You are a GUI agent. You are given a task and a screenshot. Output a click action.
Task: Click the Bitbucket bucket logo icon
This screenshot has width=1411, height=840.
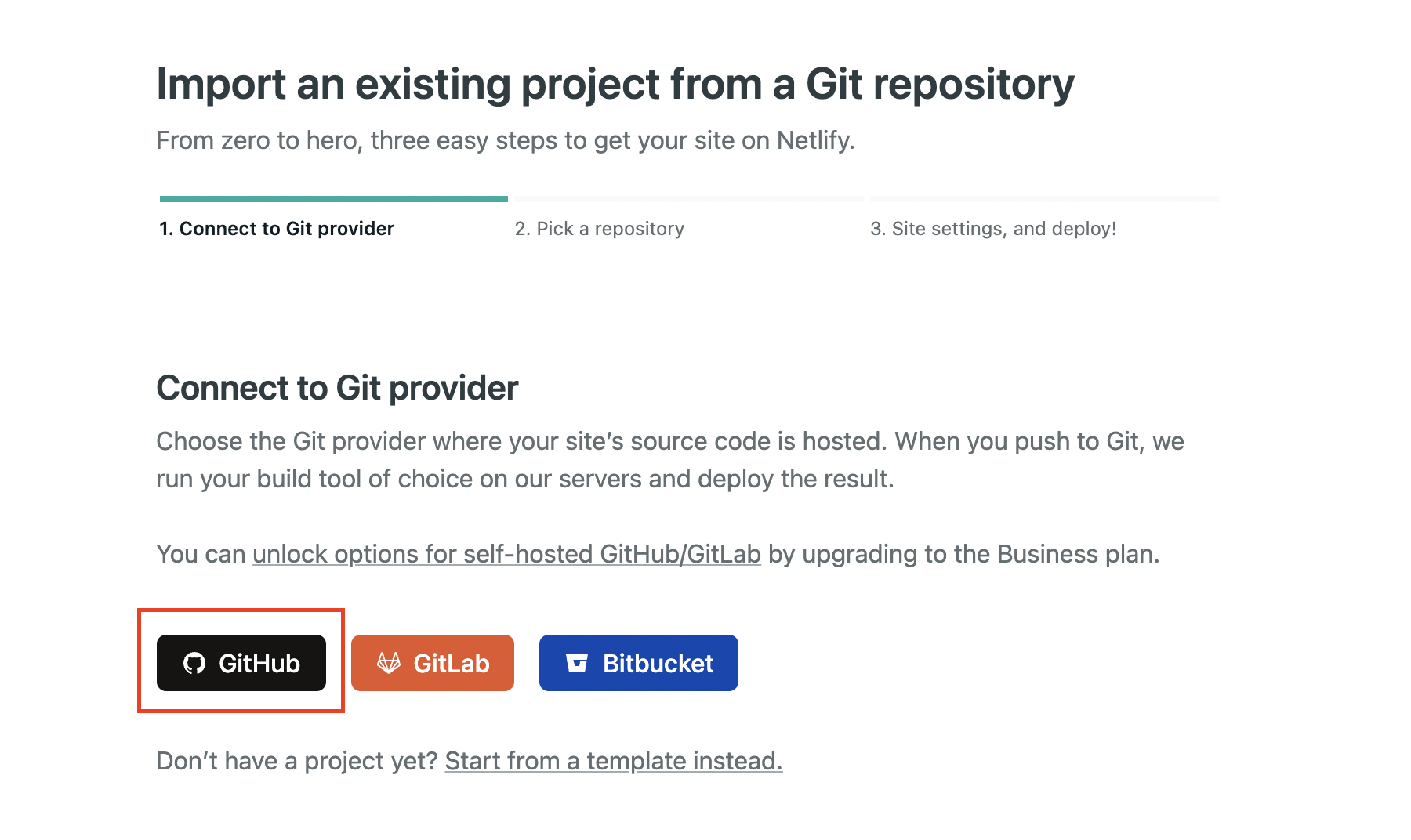577,664
